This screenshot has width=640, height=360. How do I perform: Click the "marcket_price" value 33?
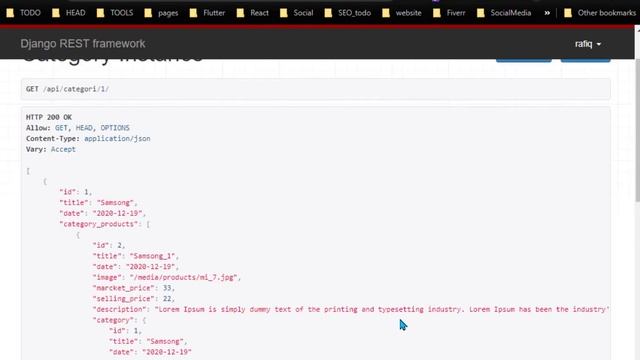(167, 288)
